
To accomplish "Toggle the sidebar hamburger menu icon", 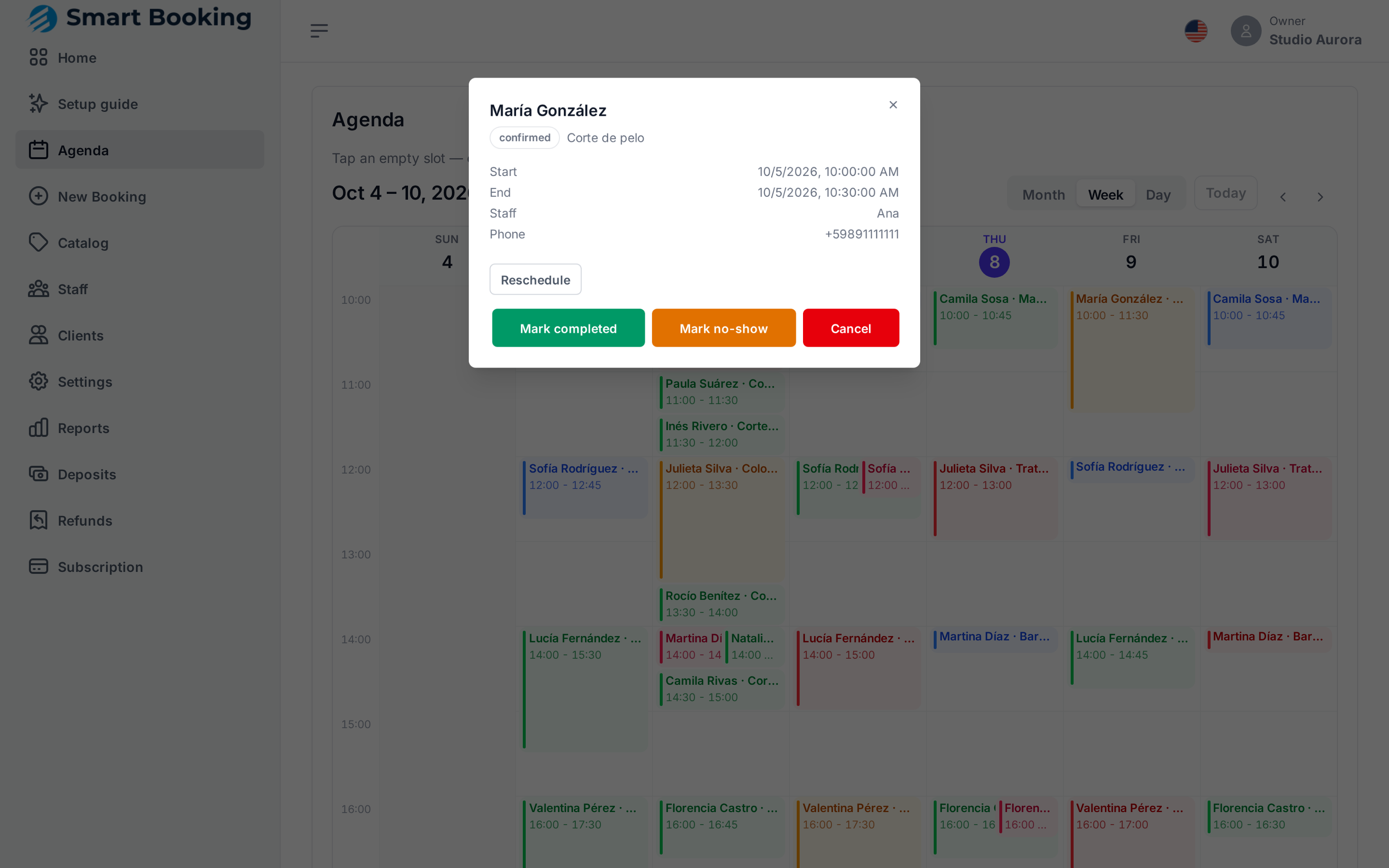I will tap(319, 30).
